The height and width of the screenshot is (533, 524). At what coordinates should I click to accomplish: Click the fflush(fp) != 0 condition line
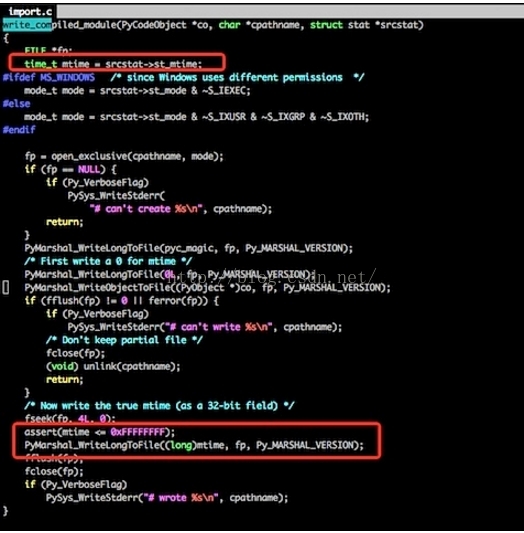pos(122,301)
